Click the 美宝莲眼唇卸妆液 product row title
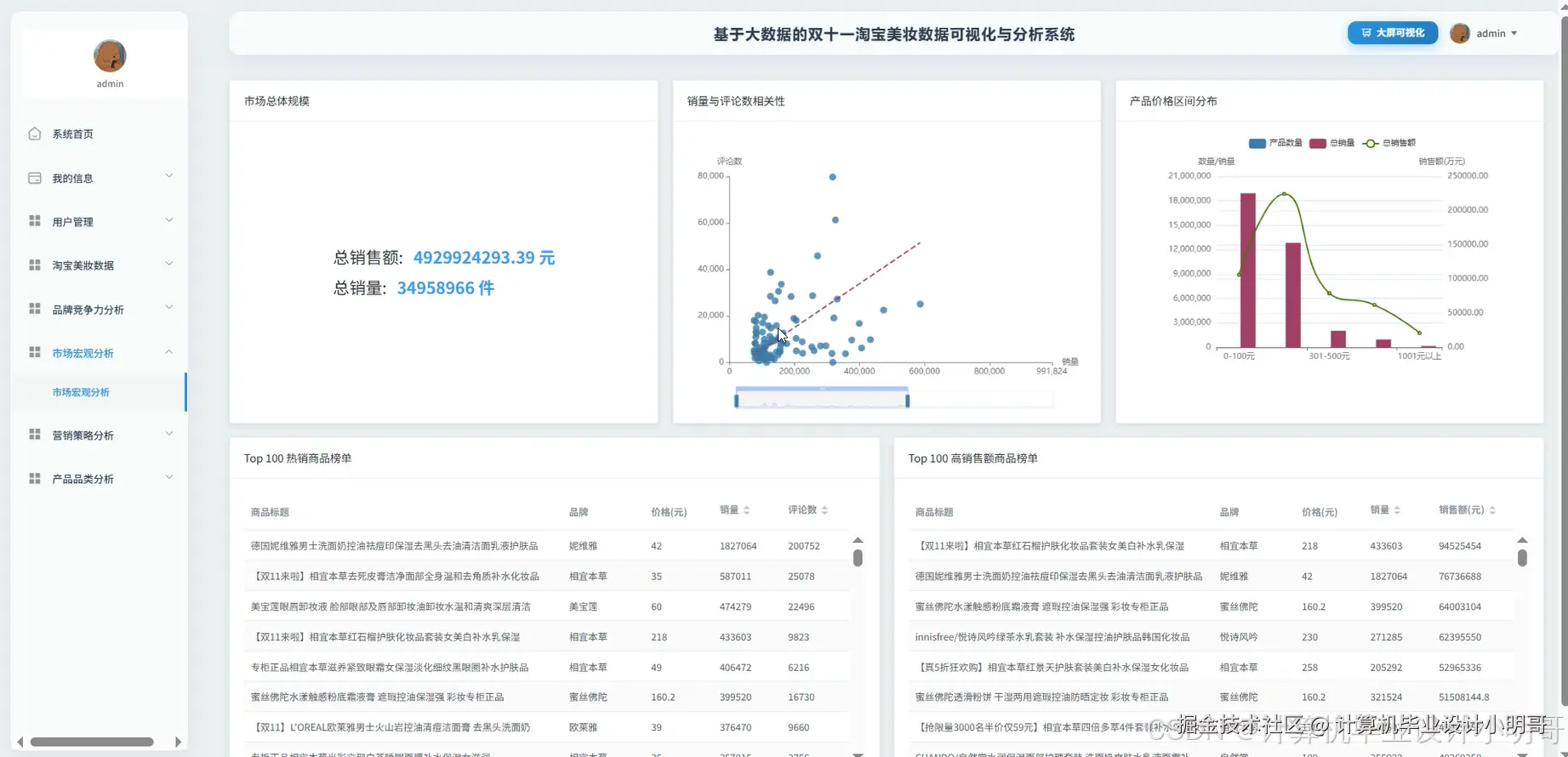This screenshot has height=757, width=1568. click(391, 606)
